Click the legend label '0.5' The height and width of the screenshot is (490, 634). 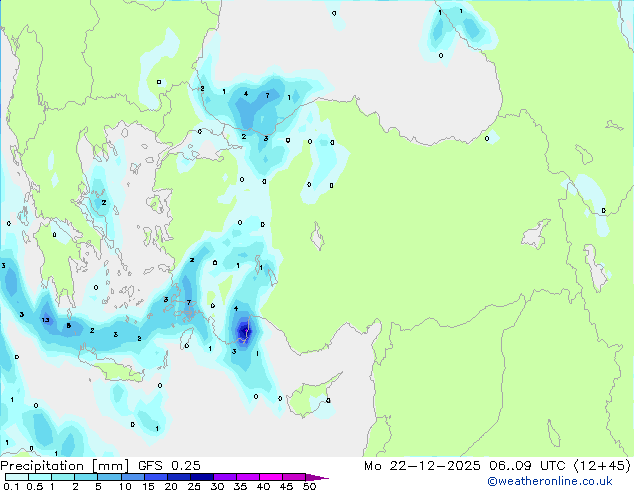coord(35,486)
